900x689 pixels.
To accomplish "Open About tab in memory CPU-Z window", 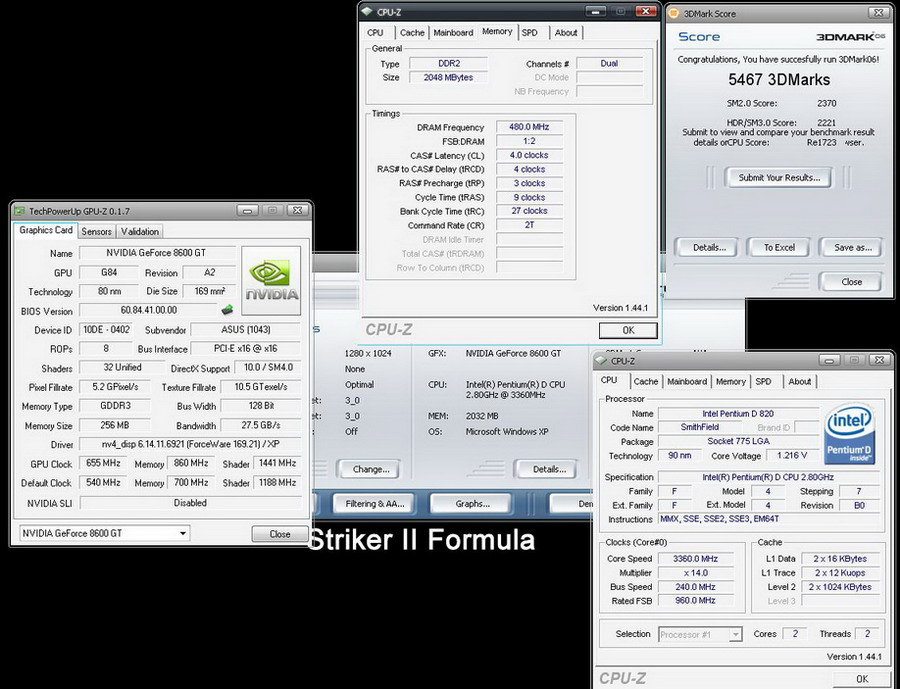I will pos(566,33).
